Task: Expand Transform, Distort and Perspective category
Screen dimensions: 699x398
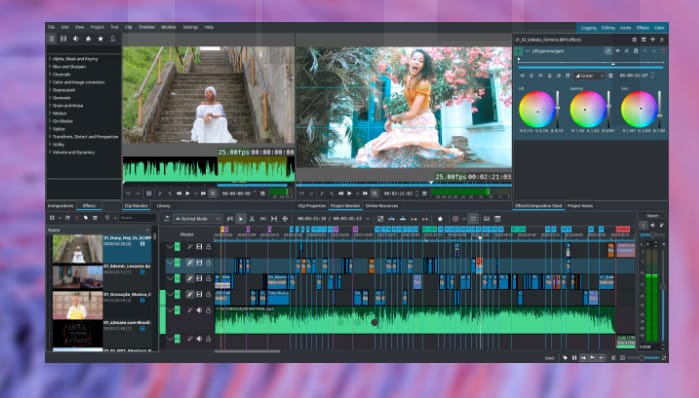Action: (x=49, y=137)
